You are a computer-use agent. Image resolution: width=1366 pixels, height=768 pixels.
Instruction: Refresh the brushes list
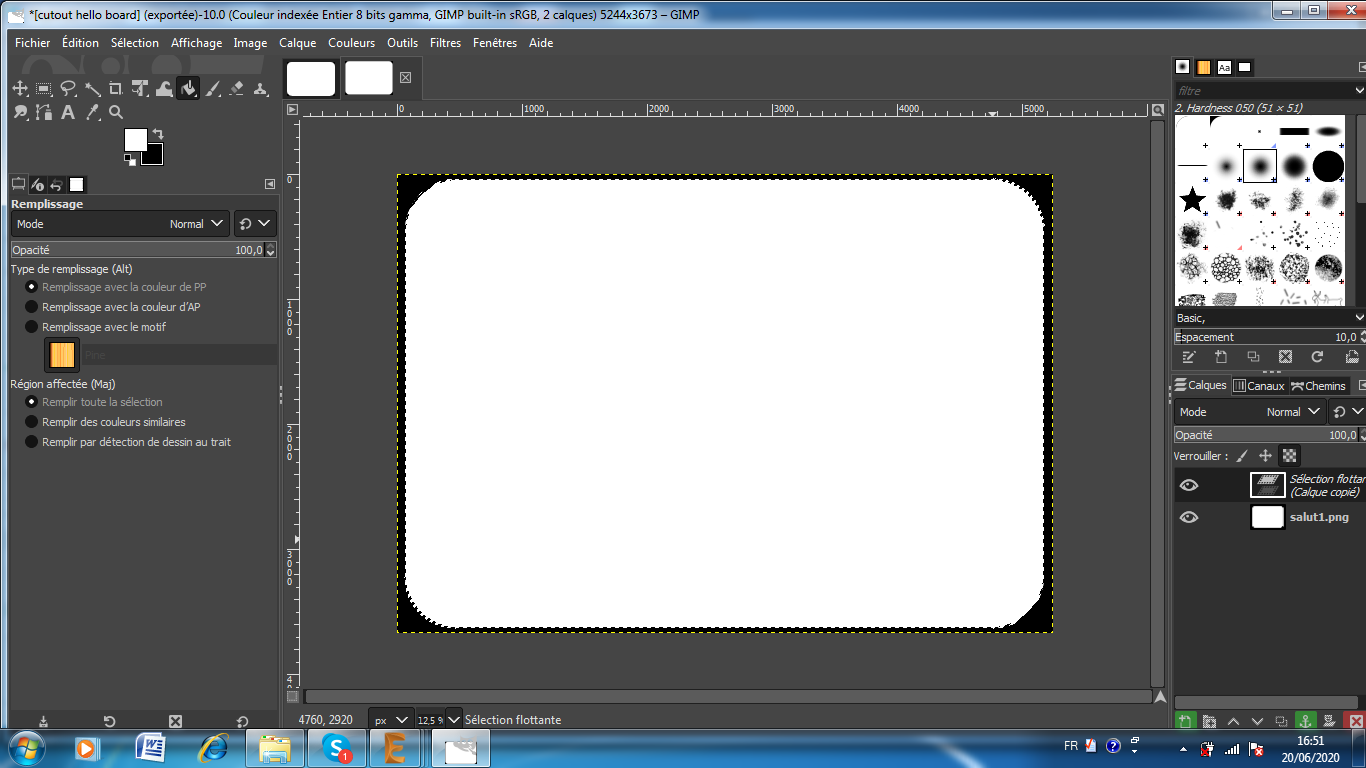pos(1317,357)
